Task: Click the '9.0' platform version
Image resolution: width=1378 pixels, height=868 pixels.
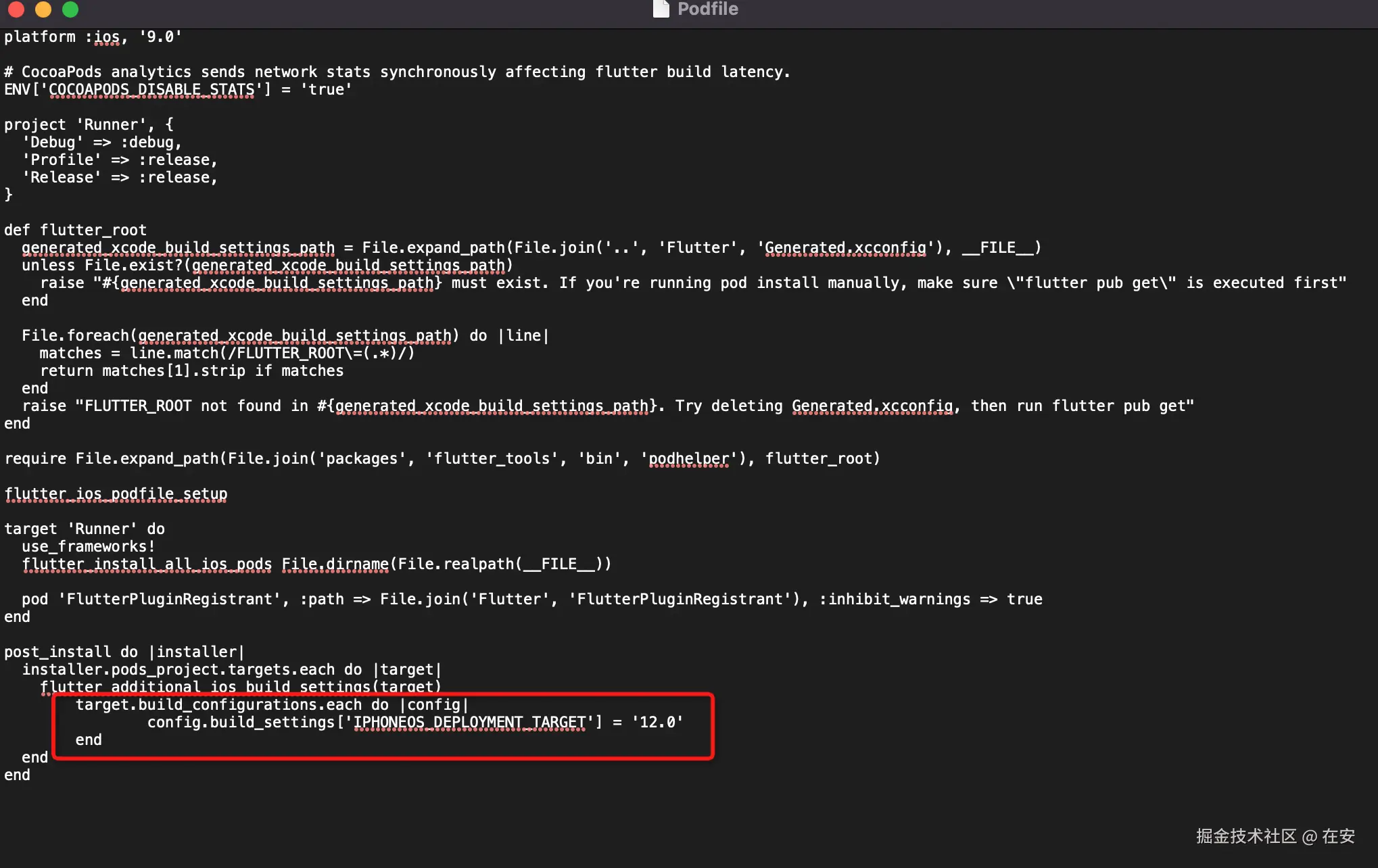Action: tap(160, 37)
